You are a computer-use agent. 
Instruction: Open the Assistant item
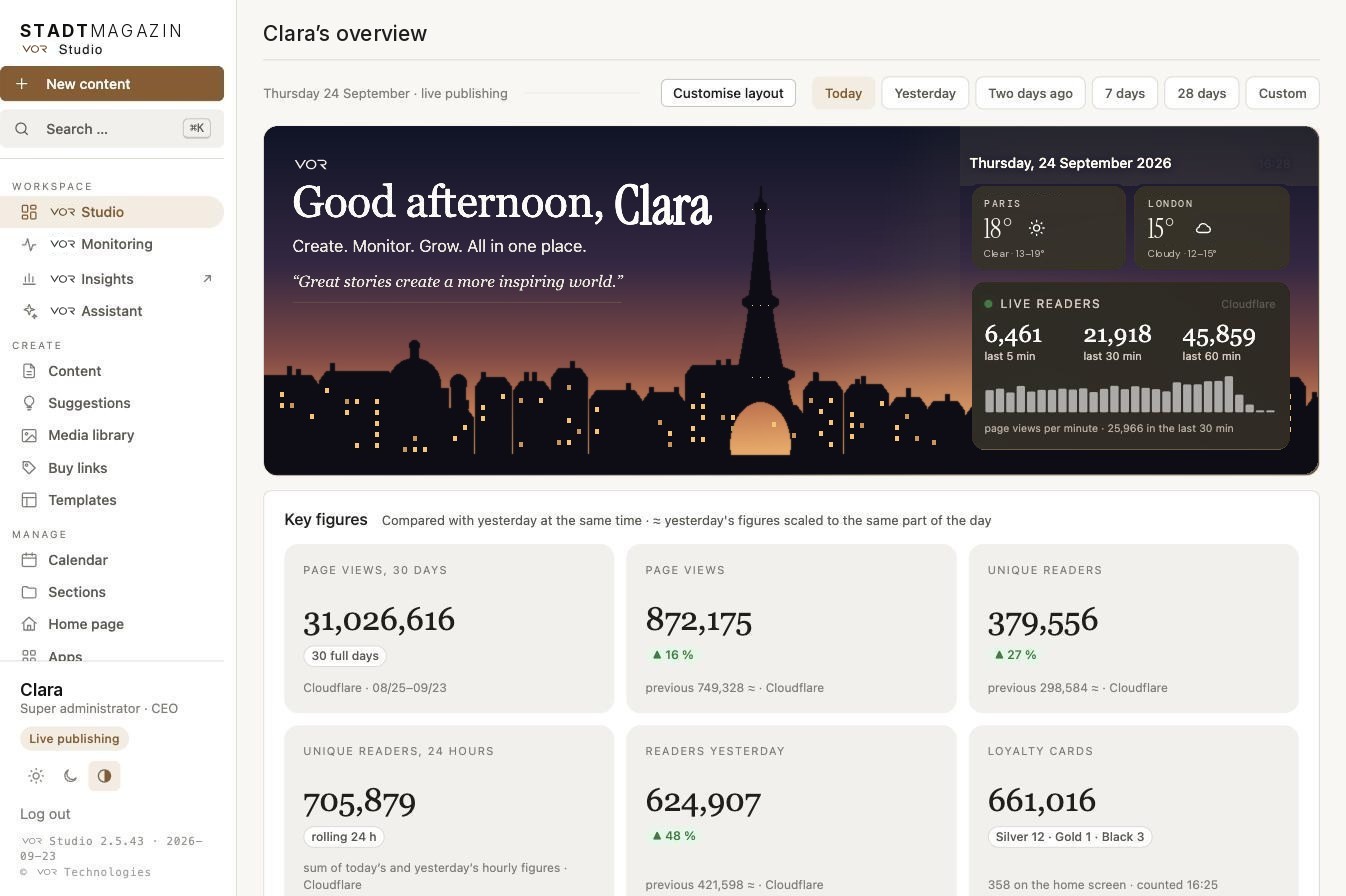coord(111,311)
